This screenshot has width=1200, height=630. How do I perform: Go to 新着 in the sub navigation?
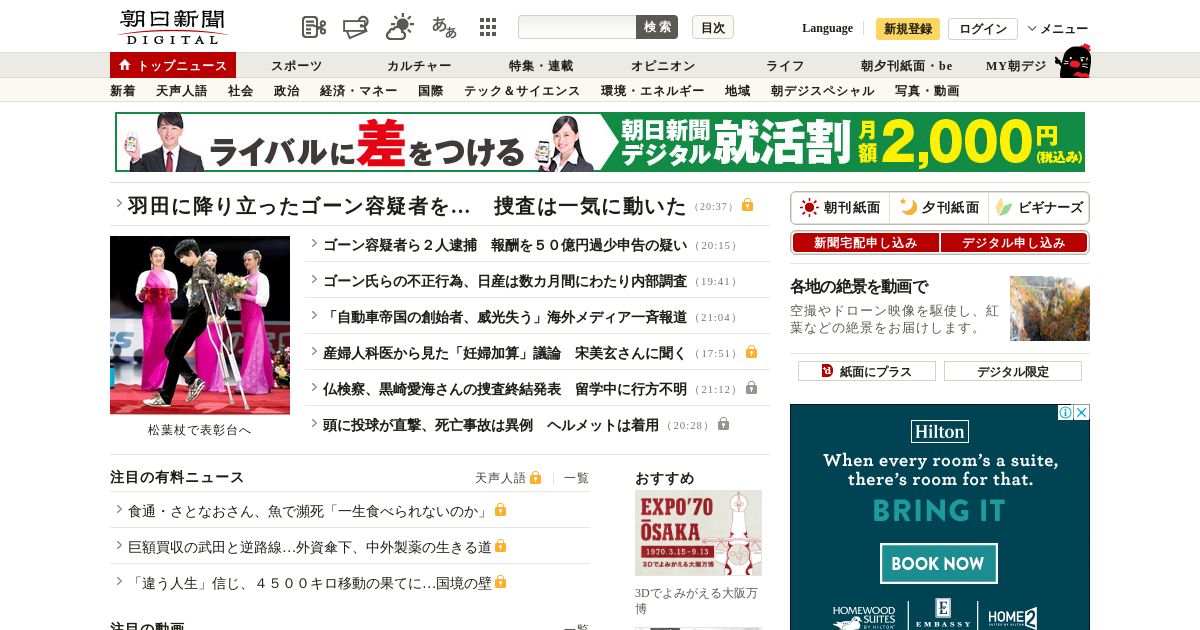point(123,91)
